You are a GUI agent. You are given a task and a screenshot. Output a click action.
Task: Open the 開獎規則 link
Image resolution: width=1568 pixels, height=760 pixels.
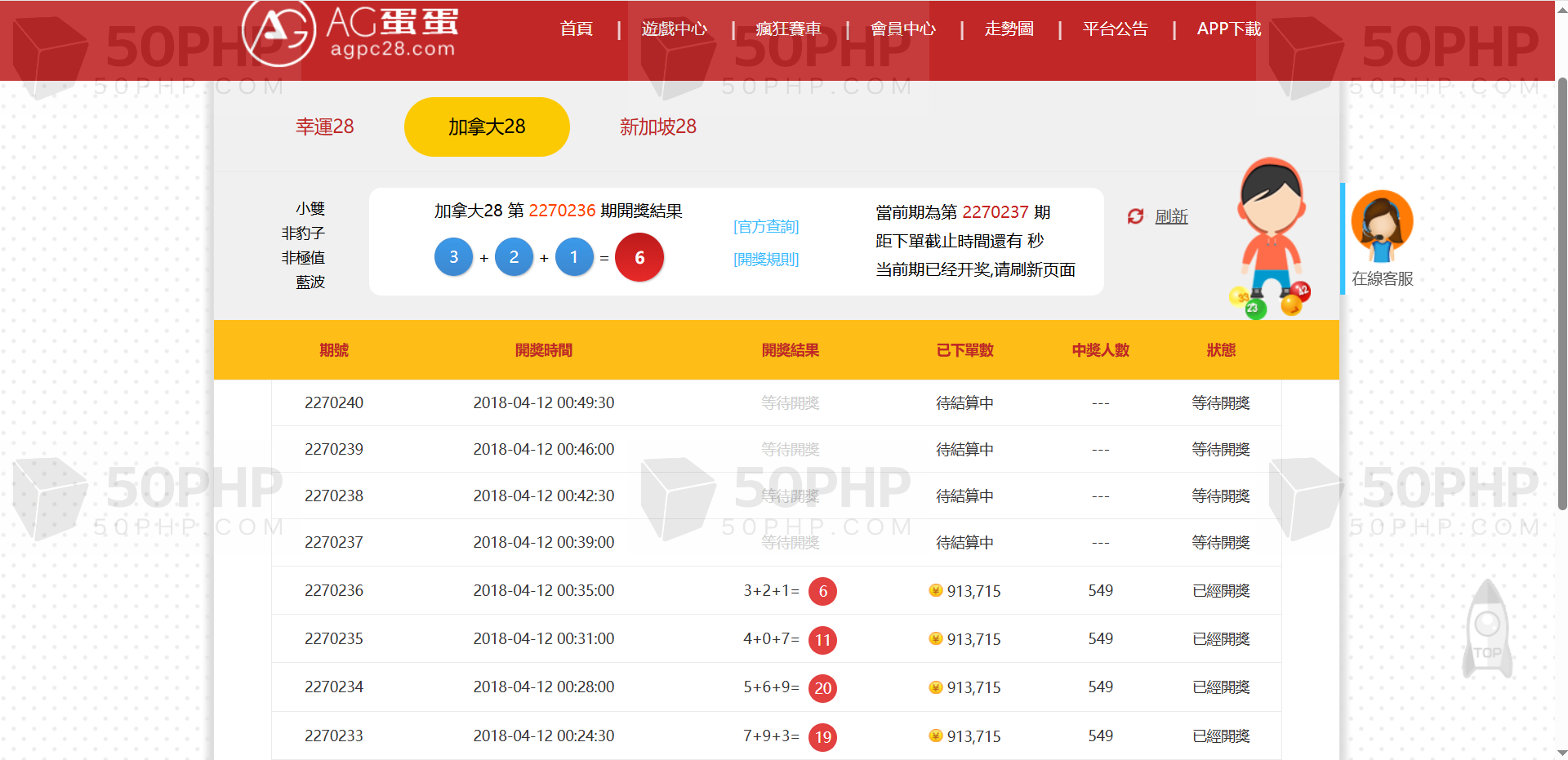tap(766, 259)
